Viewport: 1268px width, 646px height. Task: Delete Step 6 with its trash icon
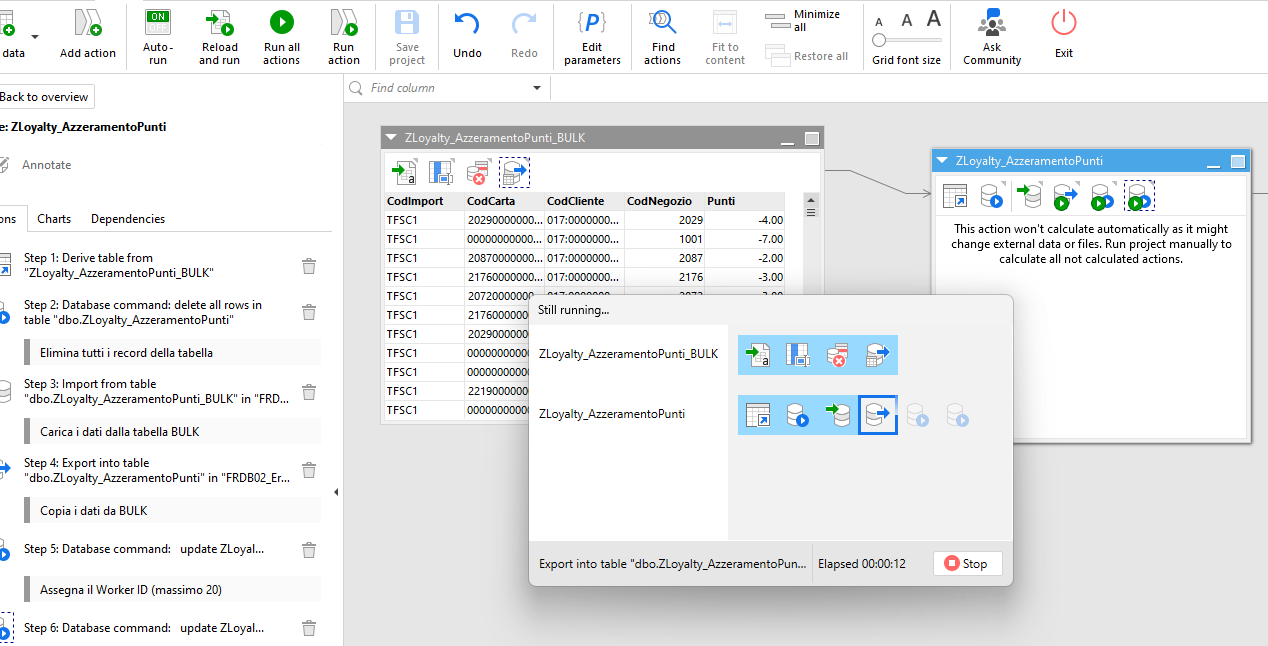click(x=309, y=628)
